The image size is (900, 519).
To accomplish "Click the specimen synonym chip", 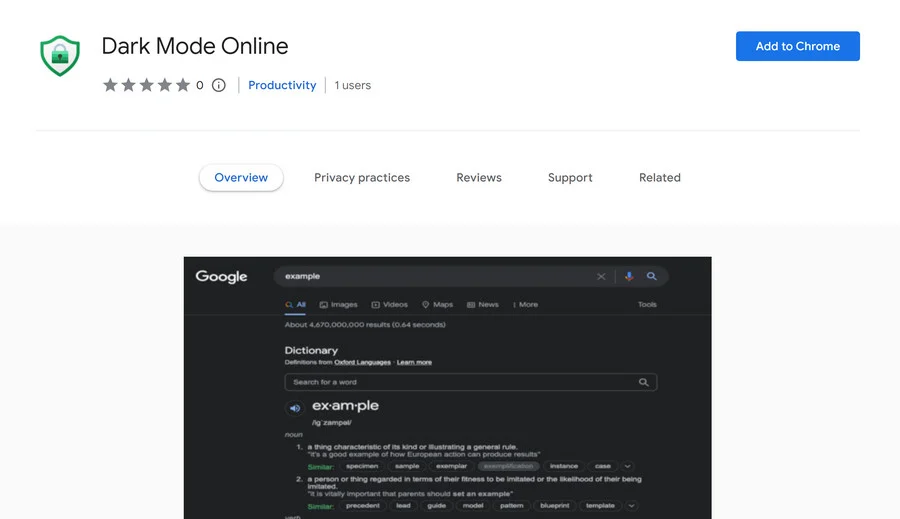I will click(362, 466).
